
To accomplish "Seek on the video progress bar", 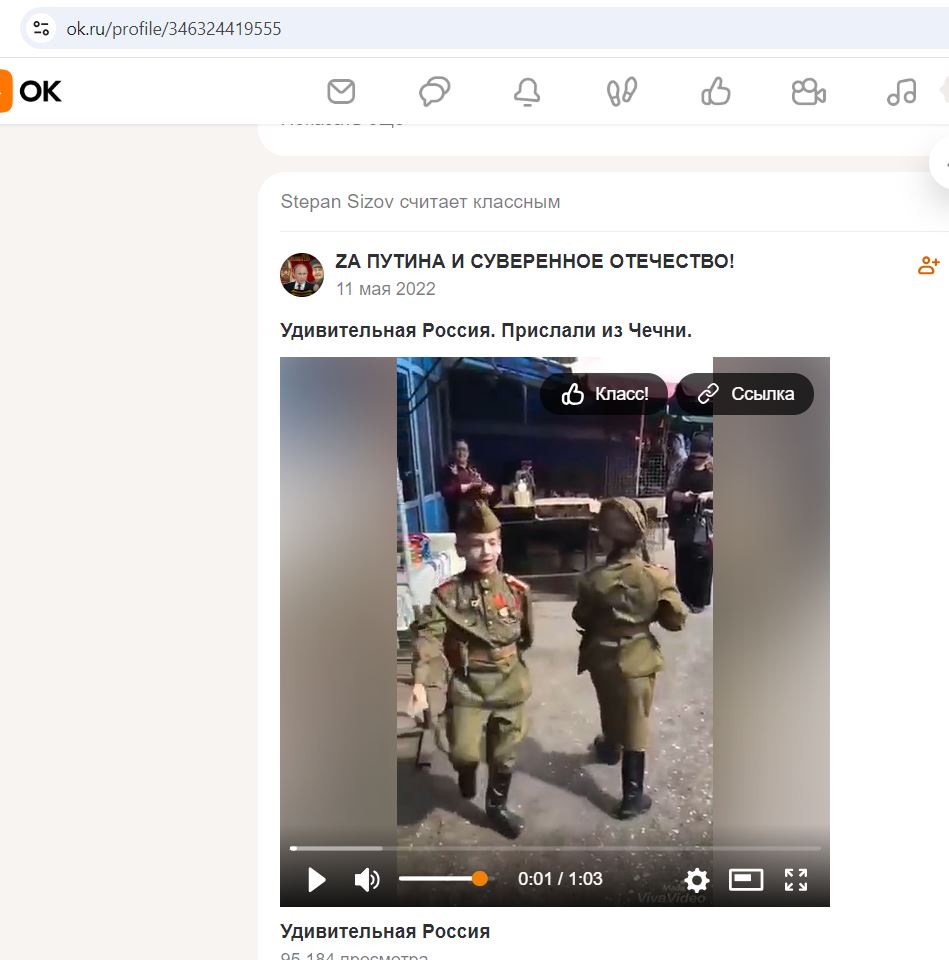I will pos(555,848).
